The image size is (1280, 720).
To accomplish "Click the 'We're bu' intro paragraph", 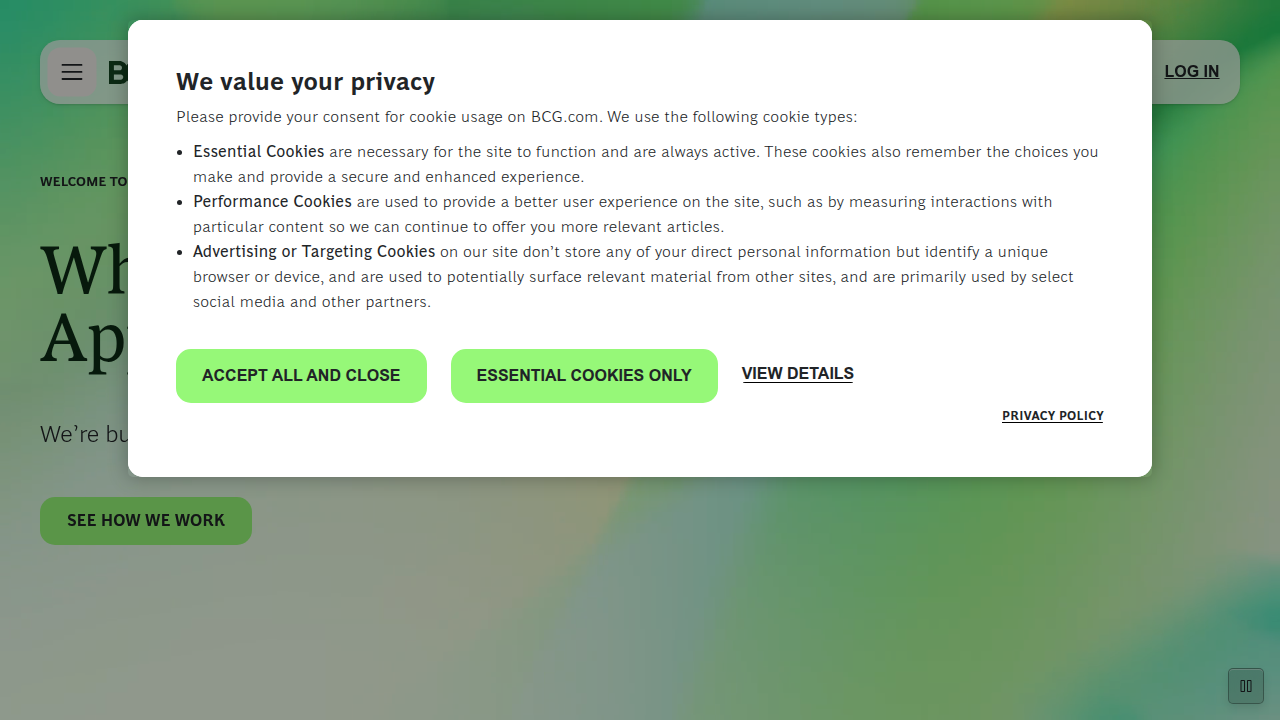I will [84, 434].
